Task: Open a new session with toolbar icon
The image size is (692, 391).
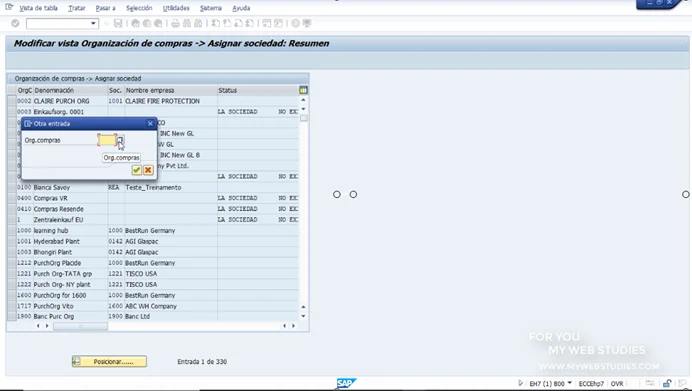Action: click(x=267, y=23)
